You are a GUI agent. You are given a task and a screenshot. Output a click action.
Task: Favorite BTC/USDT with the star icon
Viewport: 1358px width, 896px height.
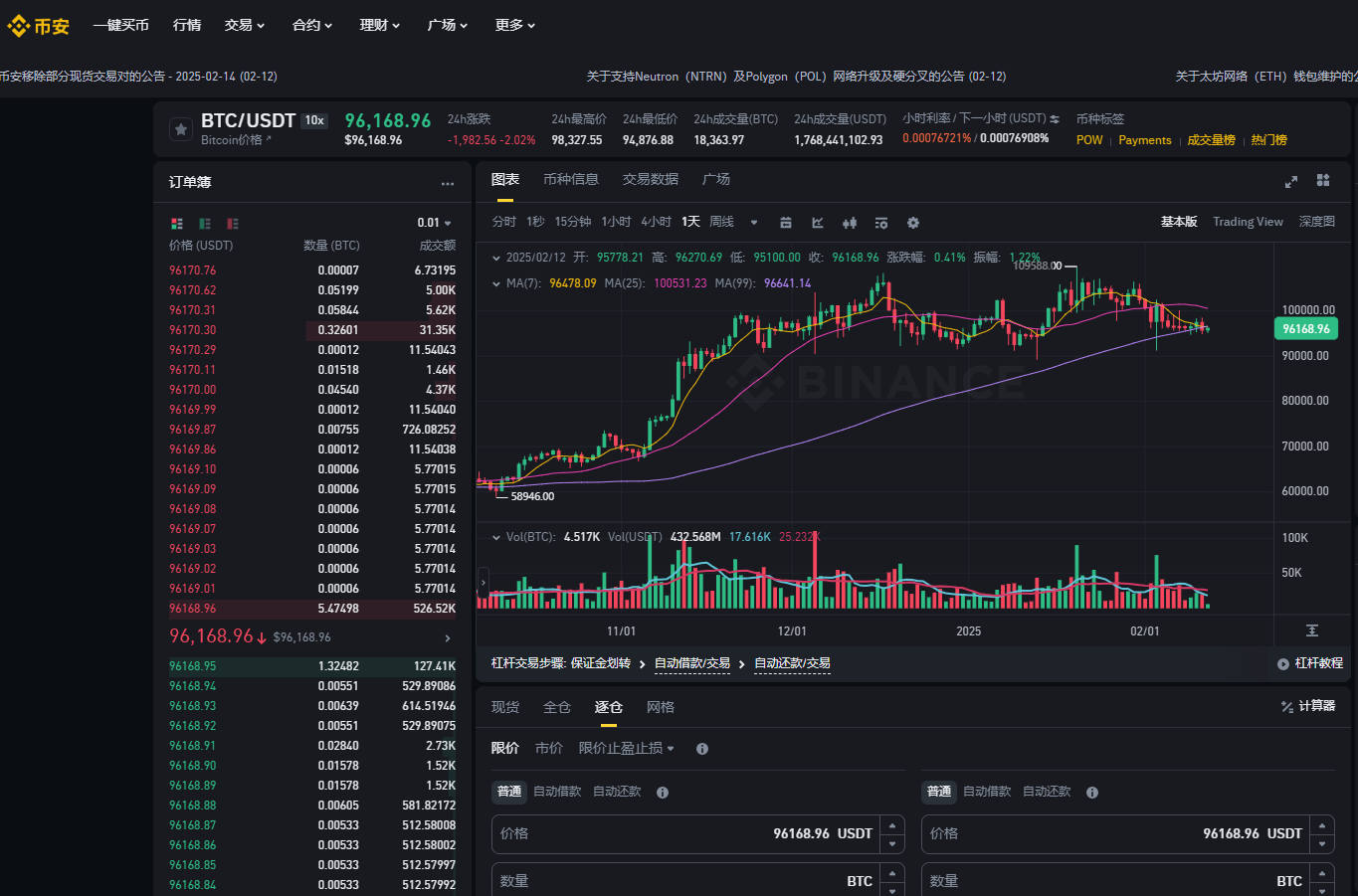[180, 129]
